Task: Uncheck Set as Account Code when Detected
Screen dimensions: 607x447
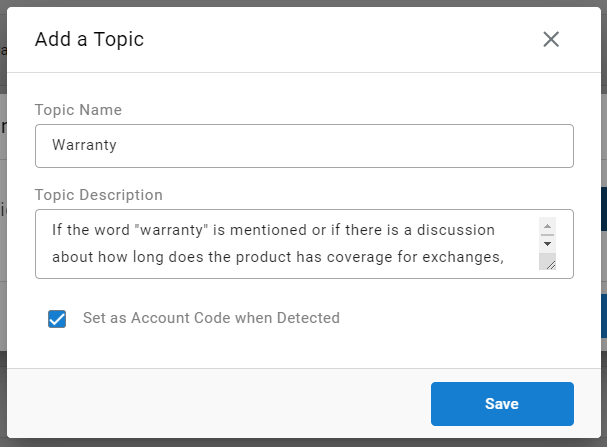Action: pyautogui.click(x=57, y=319)
